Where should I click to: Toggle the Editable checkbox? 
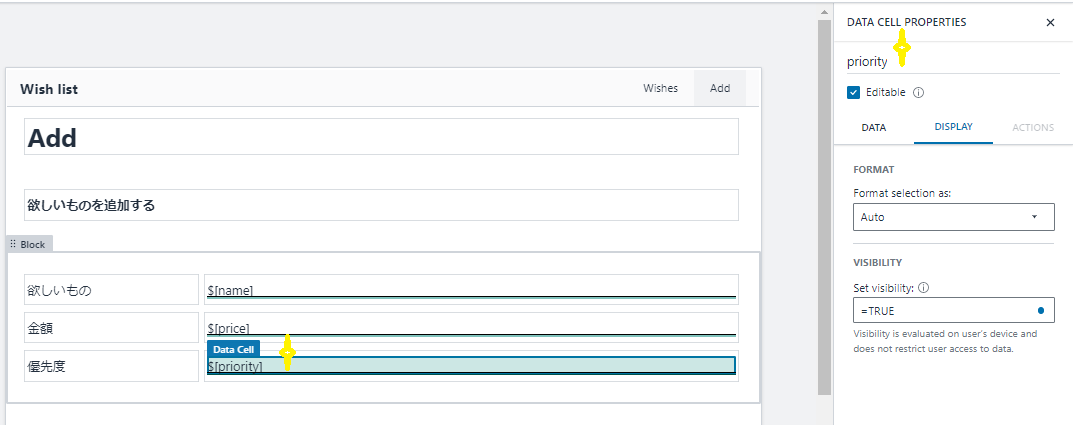pos(854,92)
